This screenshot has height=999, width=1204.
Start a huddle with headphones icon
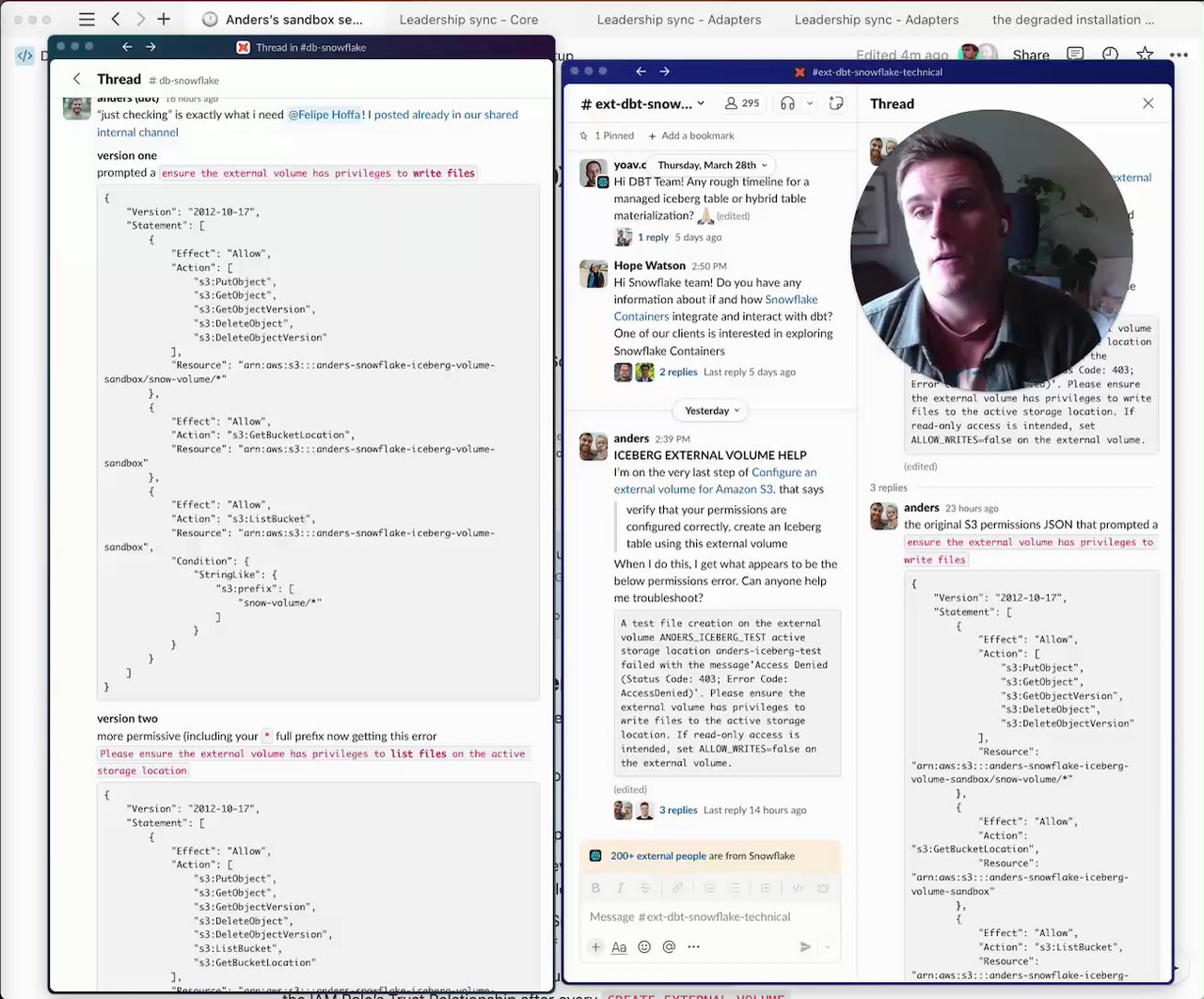[x=788, y=103]
